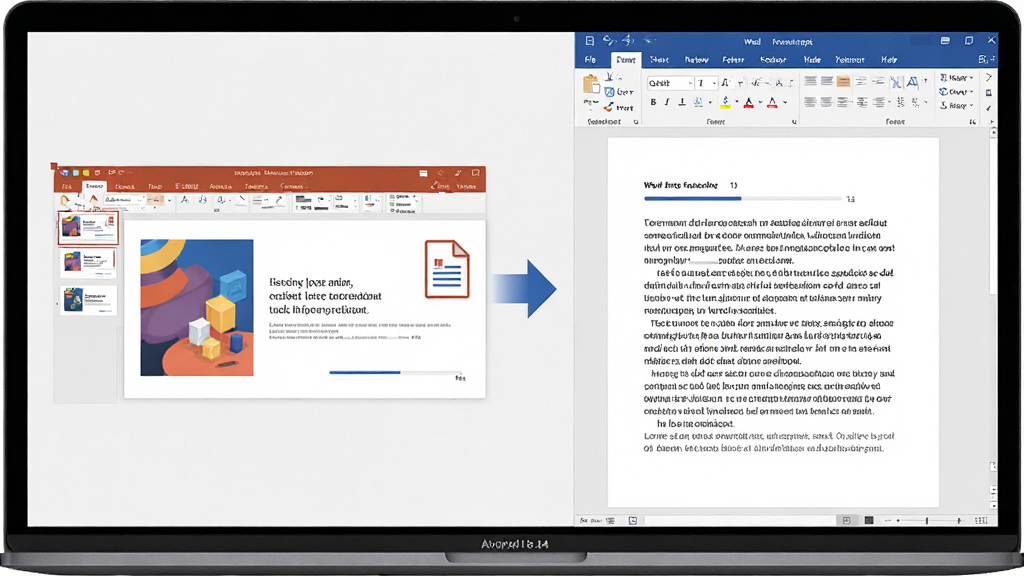Click the Copy icon in Word's clipboard group

point(609,92)
